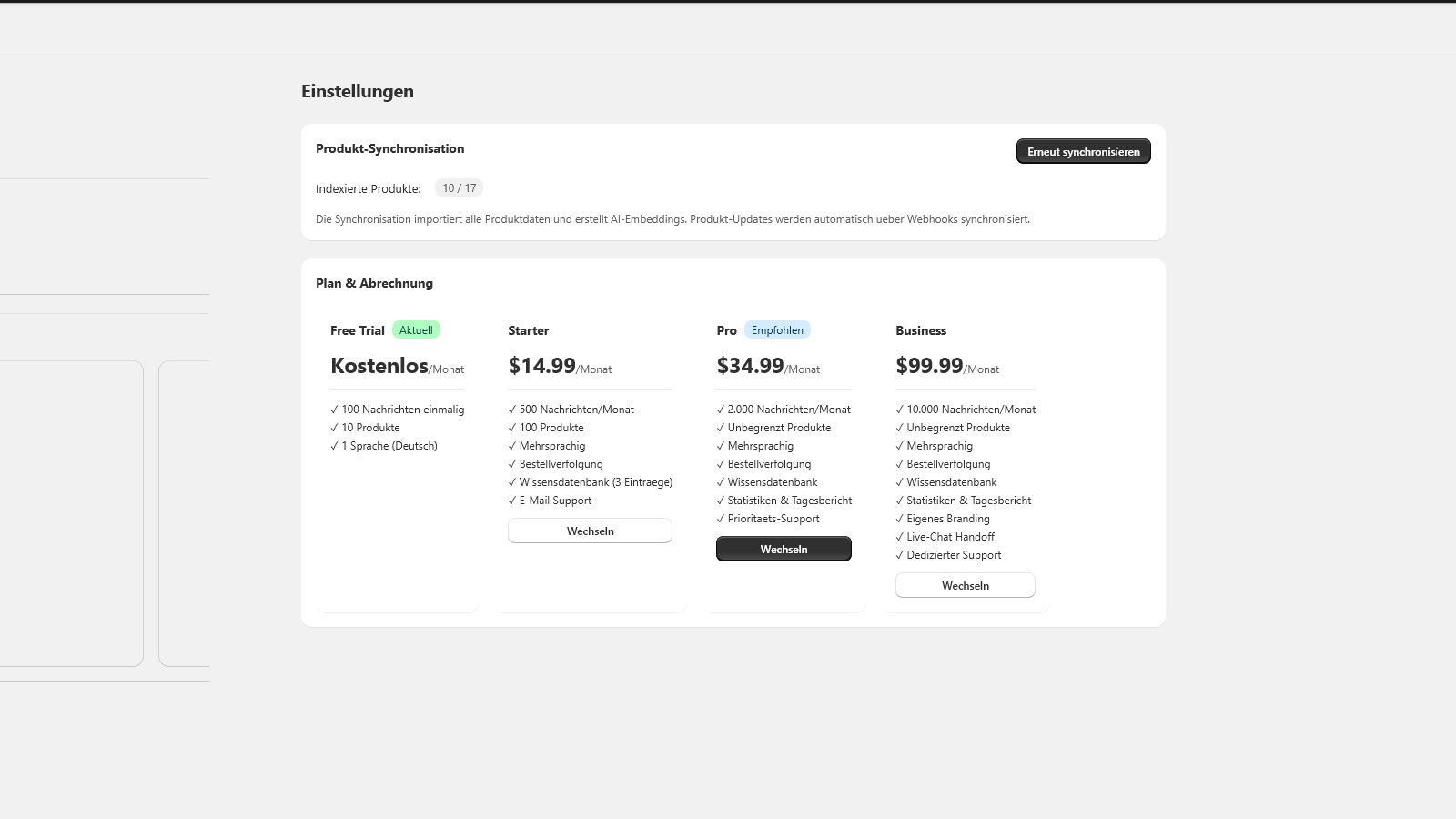This screenshot has height=819, width=1456.
Task: Click the dark Wechseln button for Pro
Action: pos(784,549)
